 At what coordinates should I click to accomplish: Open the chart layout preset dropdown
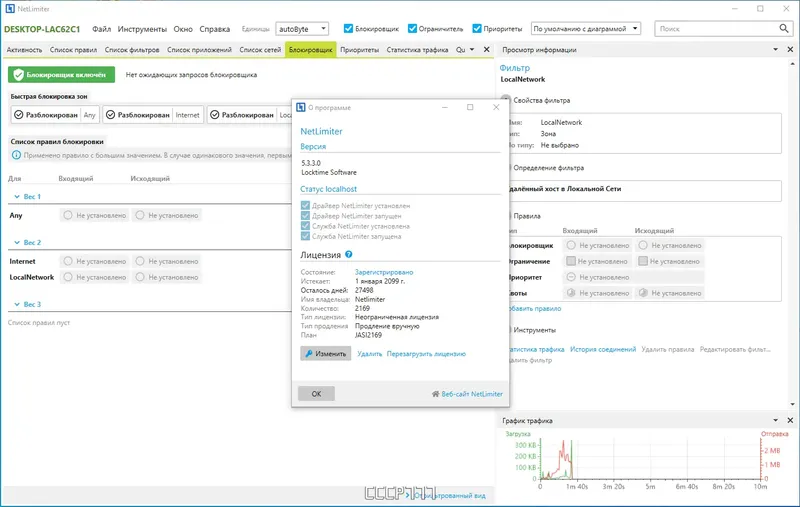586,29
